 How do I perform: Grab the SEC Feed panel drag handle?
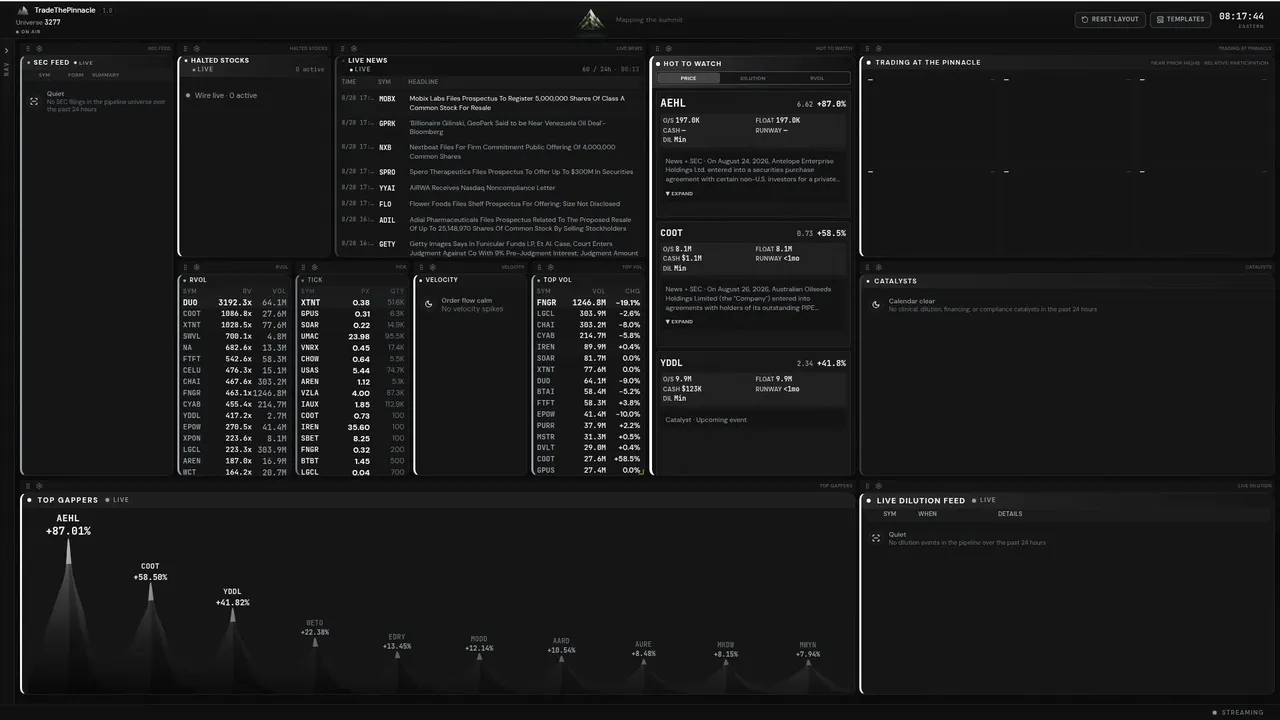click(x=26, y=48)
